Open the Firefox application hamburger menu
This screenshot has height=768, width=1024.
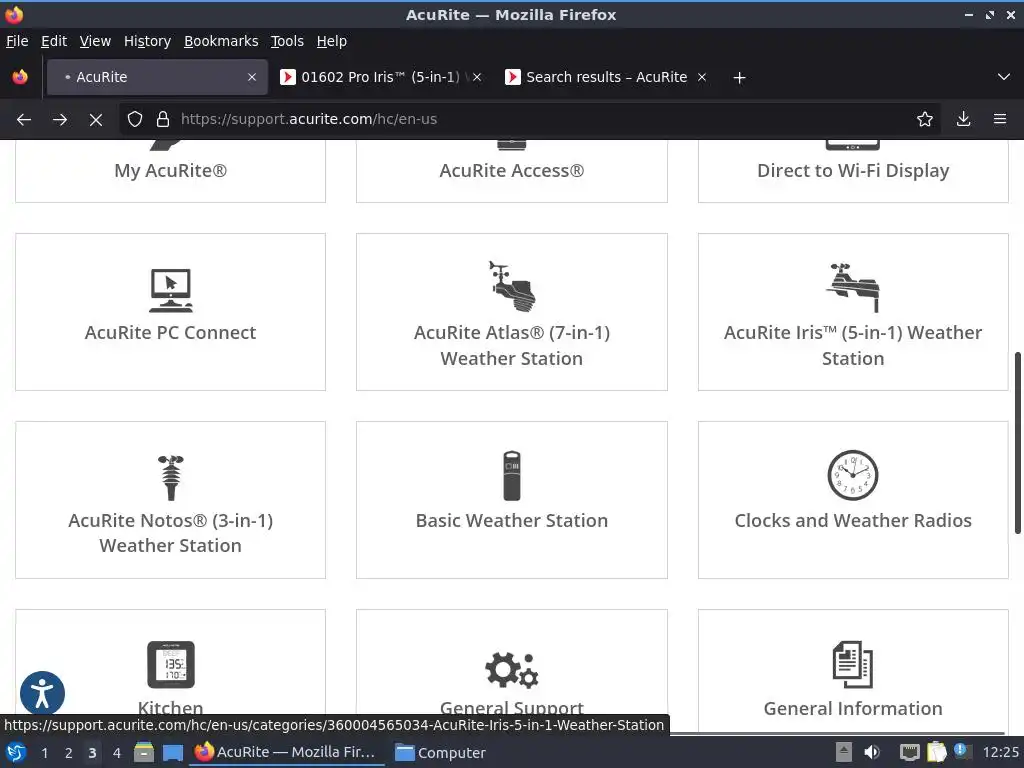(1000, 119)
